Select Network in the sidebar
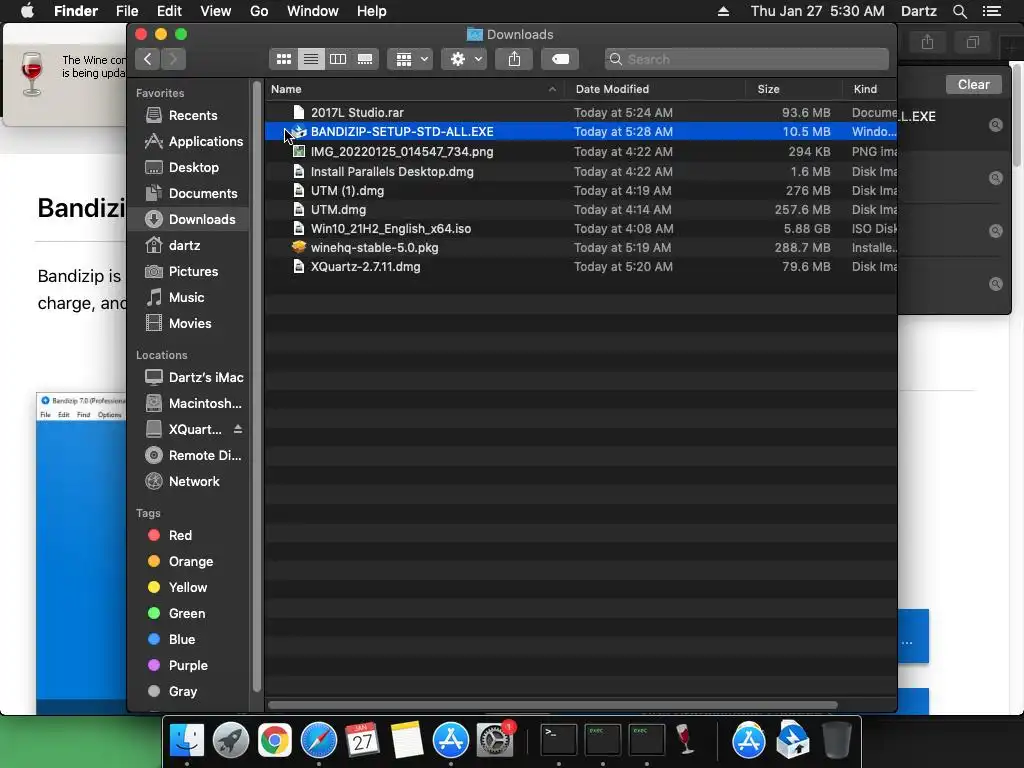This screenshot has height=768, width=1024. 187,481
